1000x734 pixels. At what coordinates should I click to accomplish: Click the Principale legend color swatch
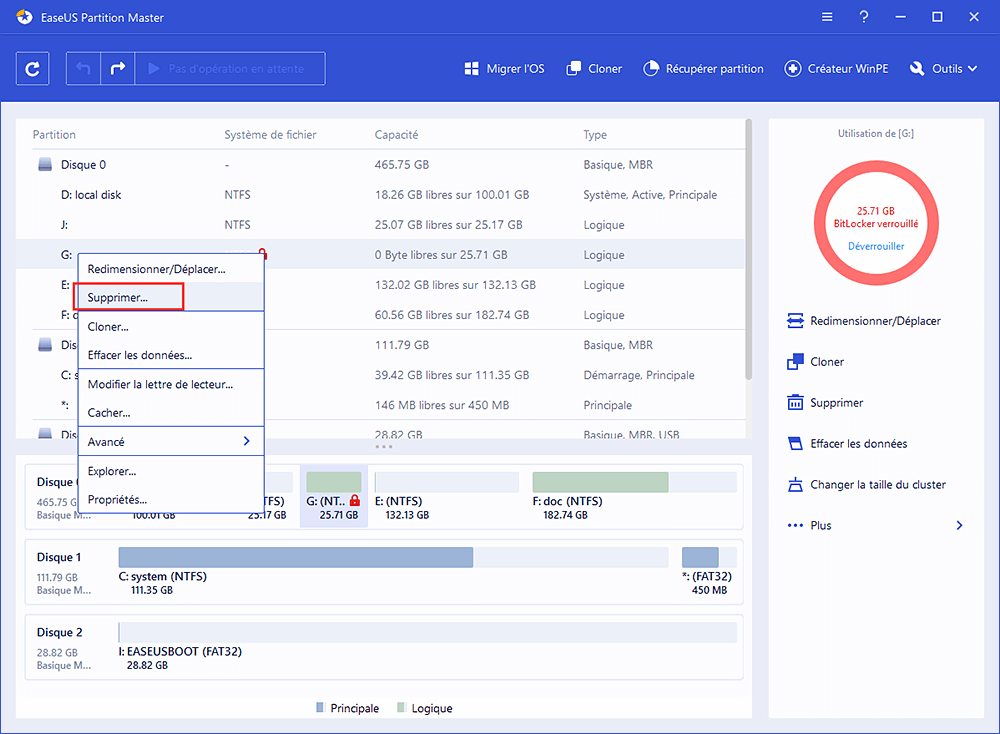tap(320, 707)
